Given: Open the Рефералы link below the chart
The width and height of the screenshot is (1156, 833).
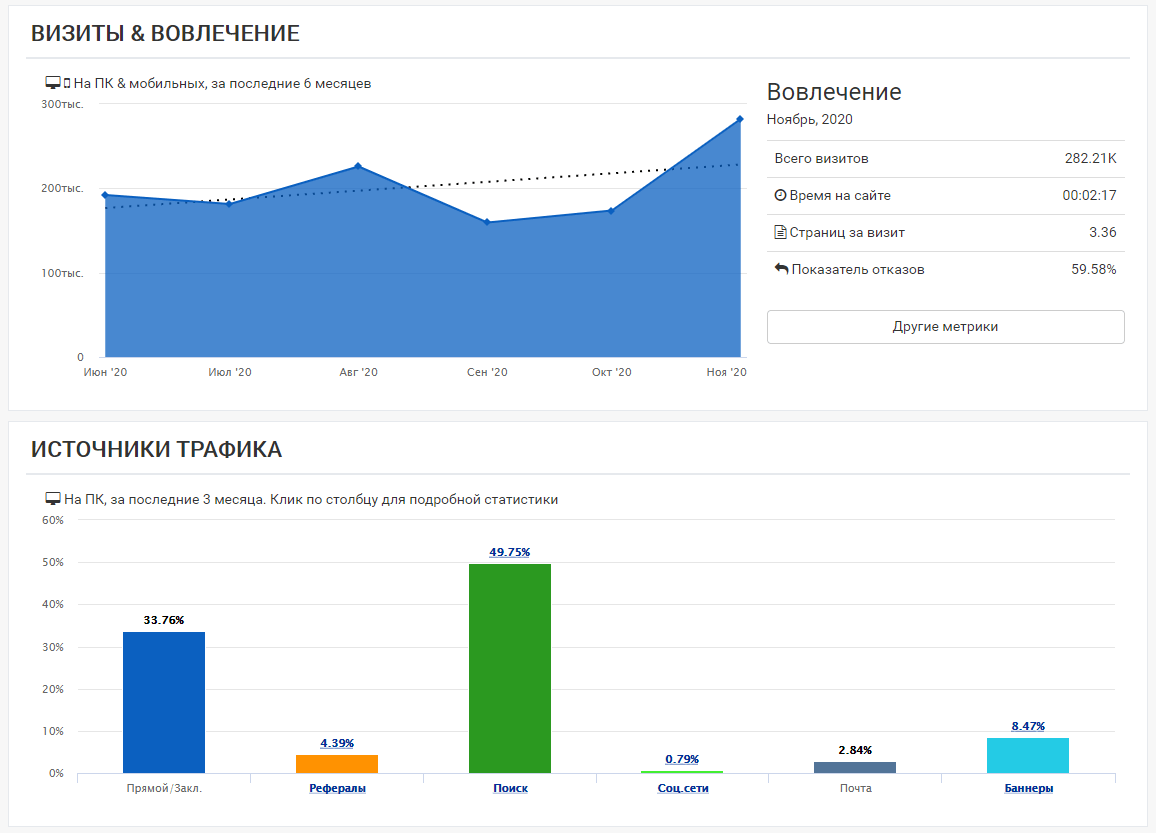Looking at the screenshot, I should tap(337, 788).
